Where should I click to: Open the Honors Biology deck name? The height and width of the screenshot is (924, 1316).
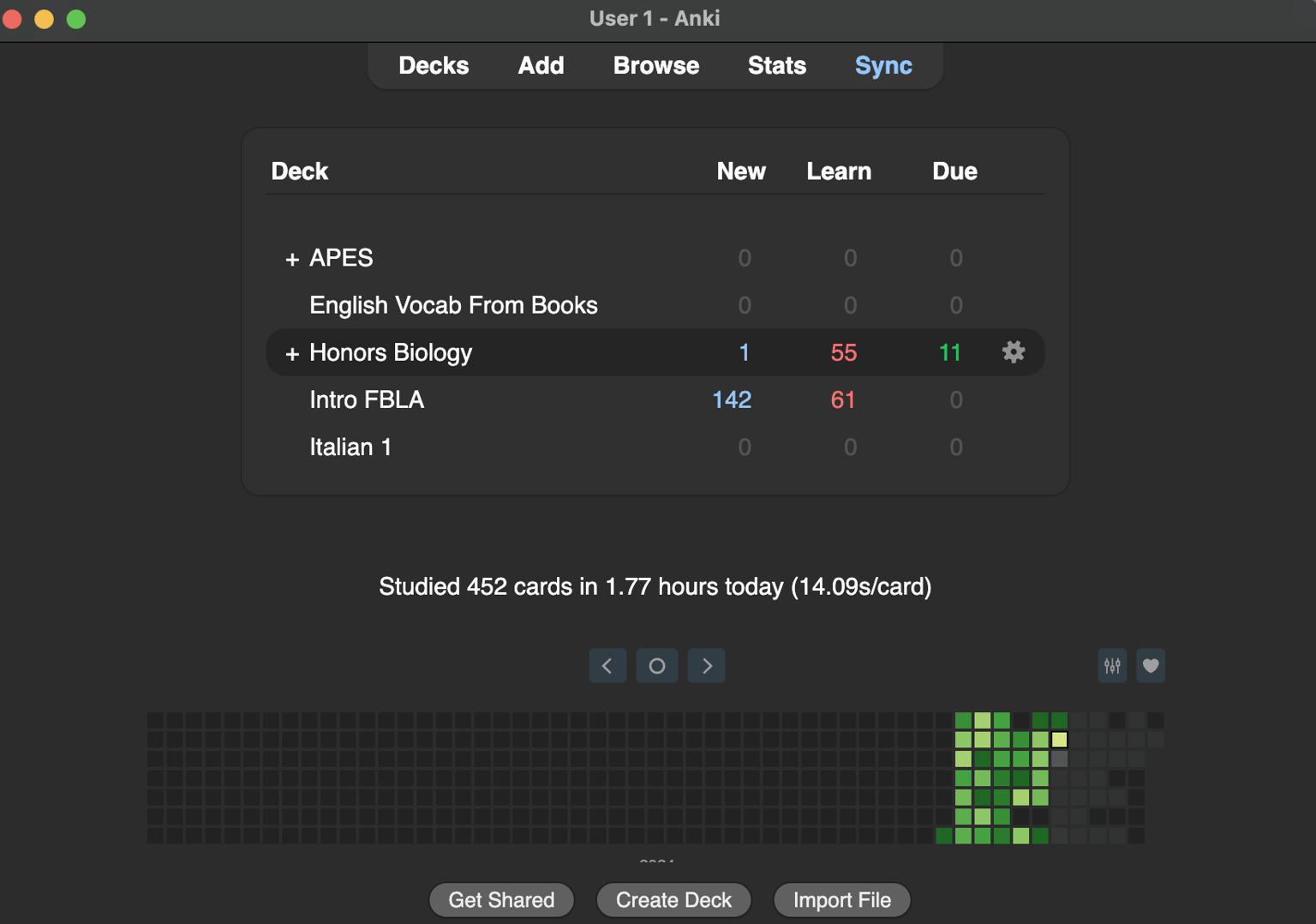point(391,352)
